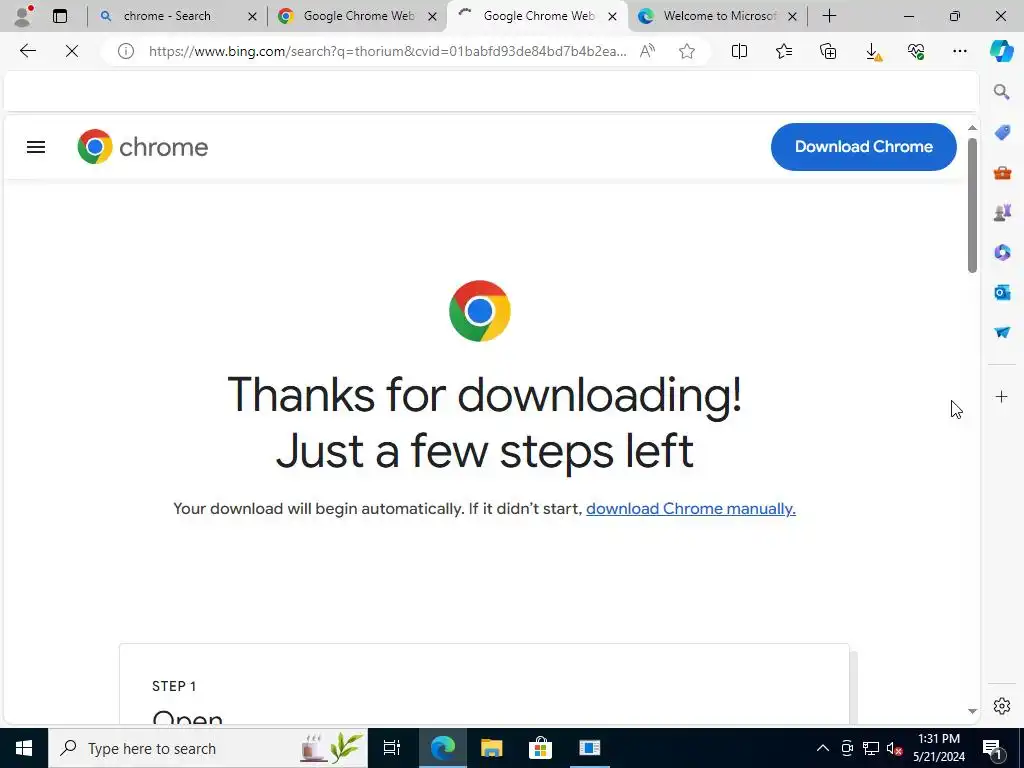Switch to Welcome to Microsoft tab
The height and width of the screenshot is (768, 1024).
pos(718,16)
